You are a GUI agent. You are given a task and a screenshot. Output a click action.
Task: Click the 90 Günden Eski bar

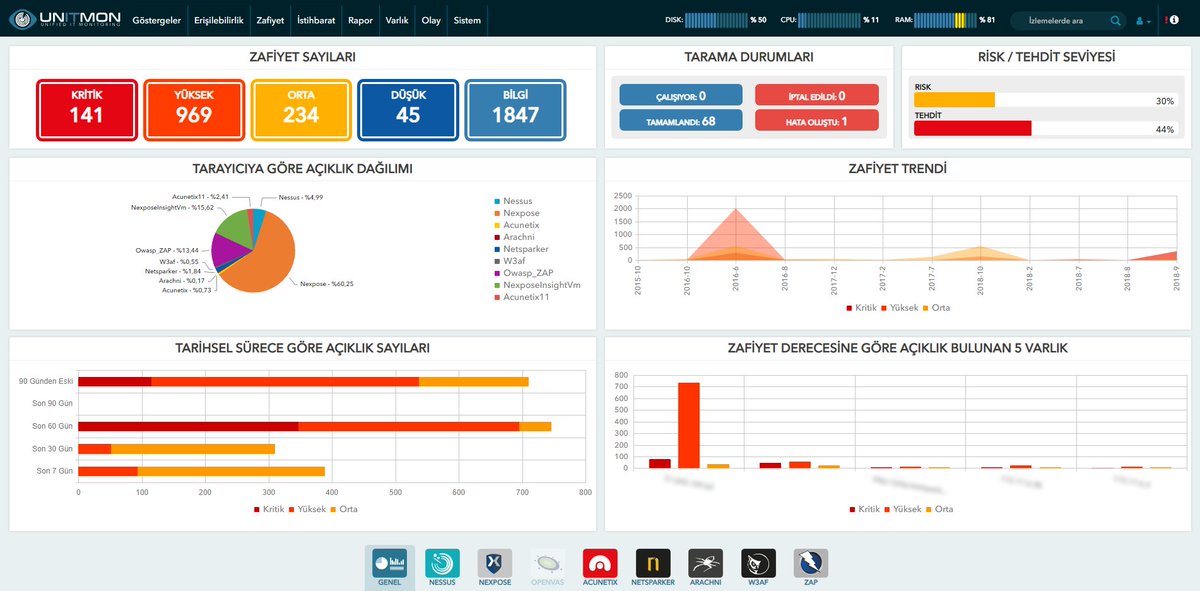tap(303, 381)
